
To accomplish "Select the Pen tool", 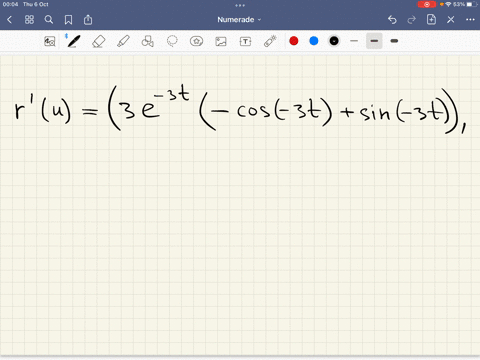I will 73,41.
